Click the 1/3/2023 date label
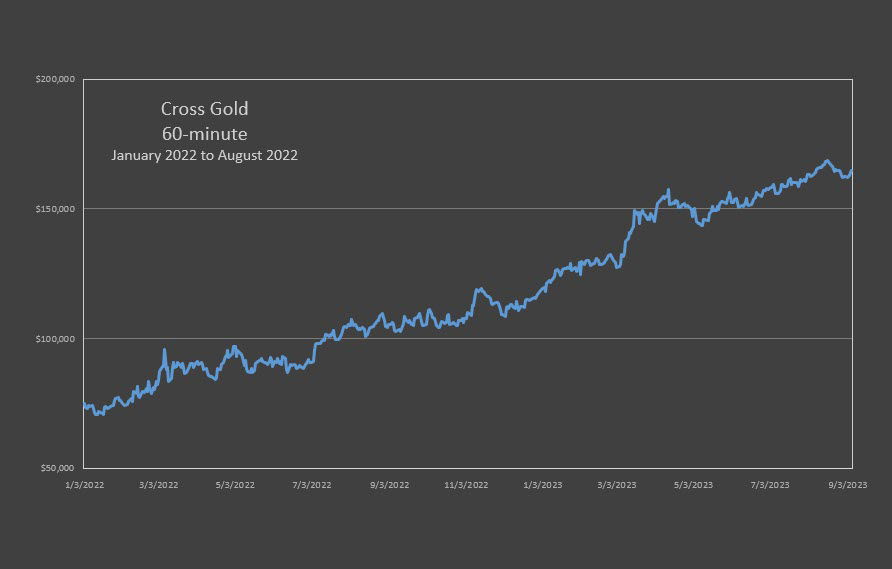The height and width of the screenshot is (569, 892). pos(543,485)
